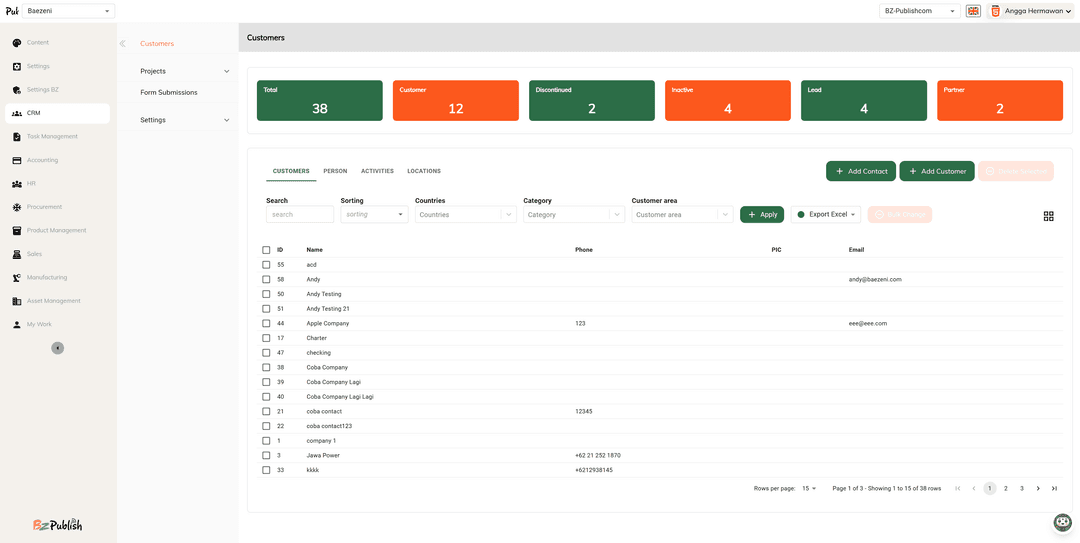Select all rows with header checkbox
Screen dimensions: 1080x543
[266, 250]
